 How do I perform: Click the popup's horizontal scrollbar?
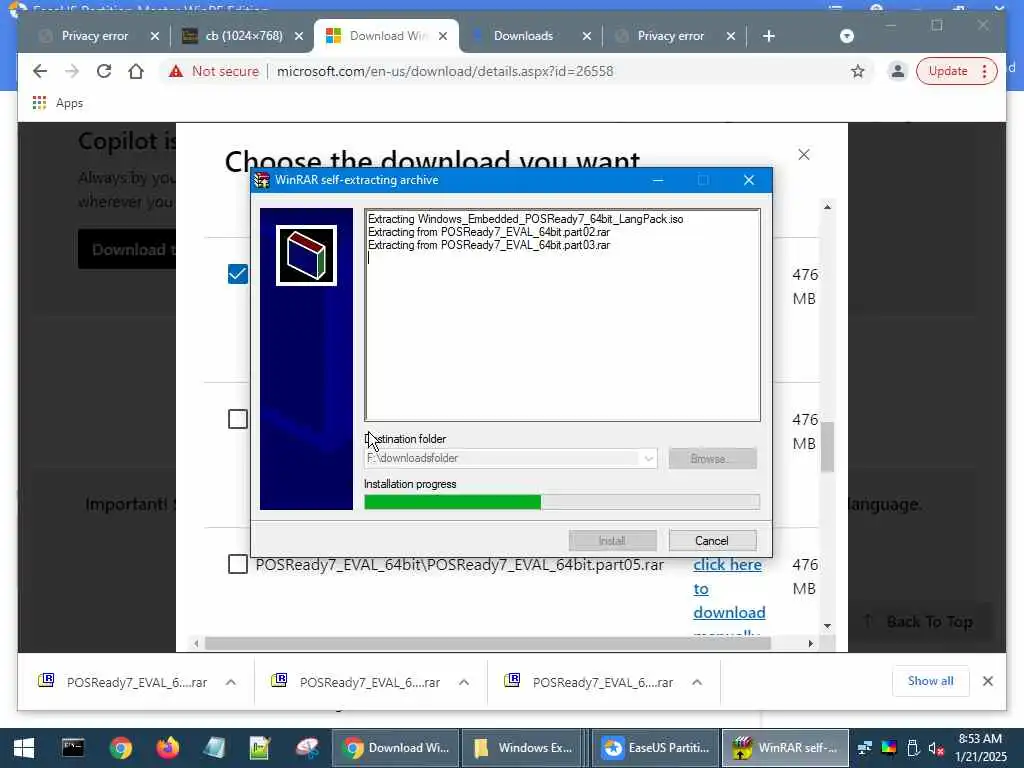(x=488, y=644)
